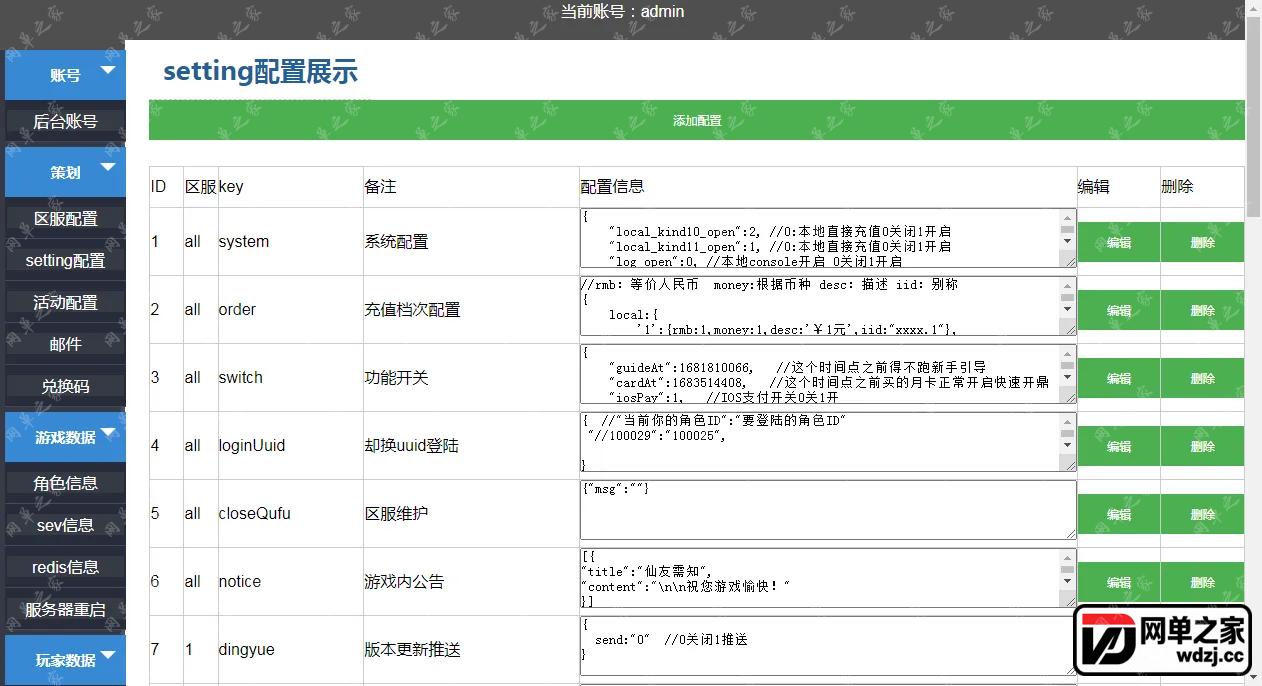Select setting配置 in sidebar
Image resolution: width=1262 pixels, height=686 pixels.
pyautogui.click(x=65, y=260)
